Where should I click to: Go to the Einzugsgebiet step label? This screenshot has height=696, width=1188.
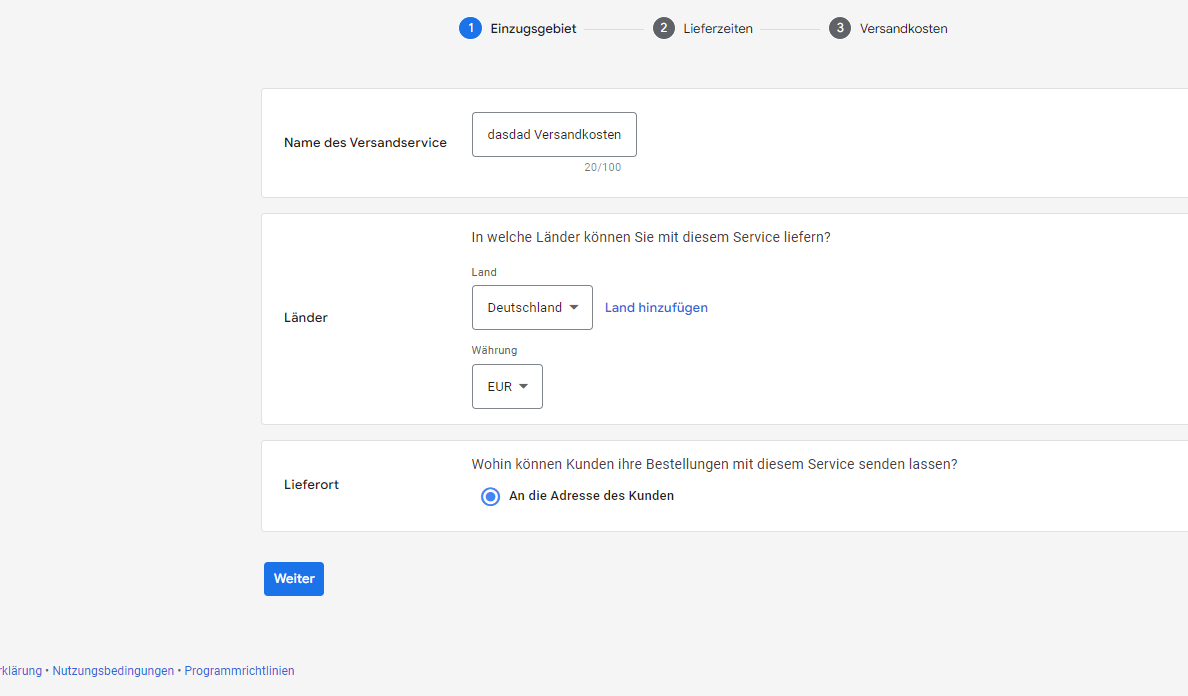[533, 29]
